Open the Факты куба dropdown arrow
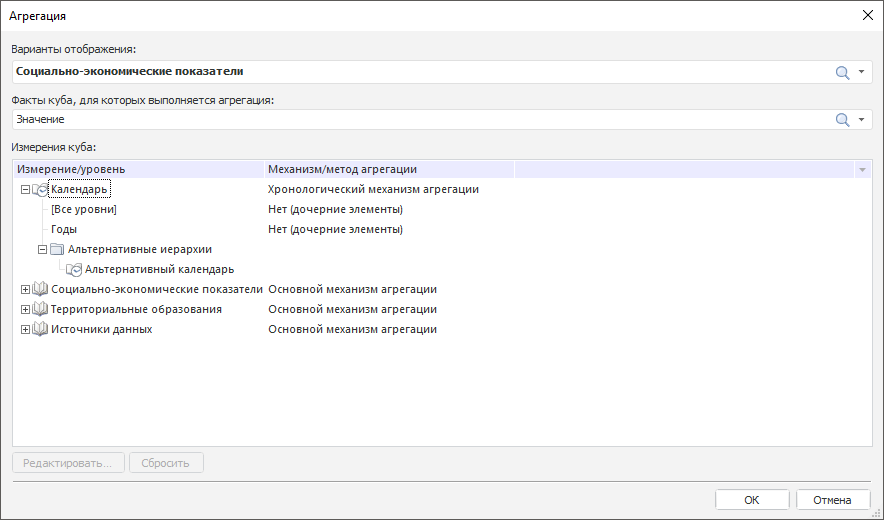This screenshot has height=520, width=884. coord(861,120)
